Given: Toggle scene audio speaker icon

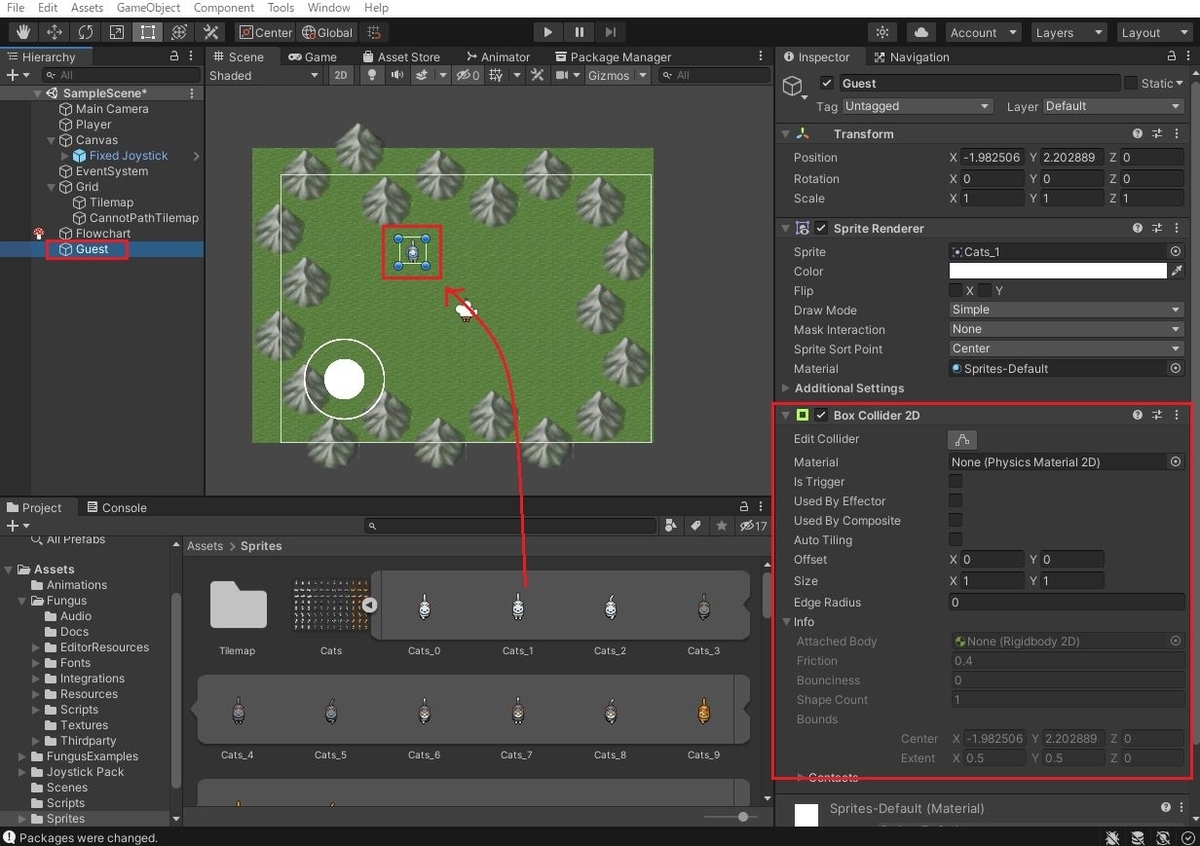Looking at the screenshot, I should point(397,75).
